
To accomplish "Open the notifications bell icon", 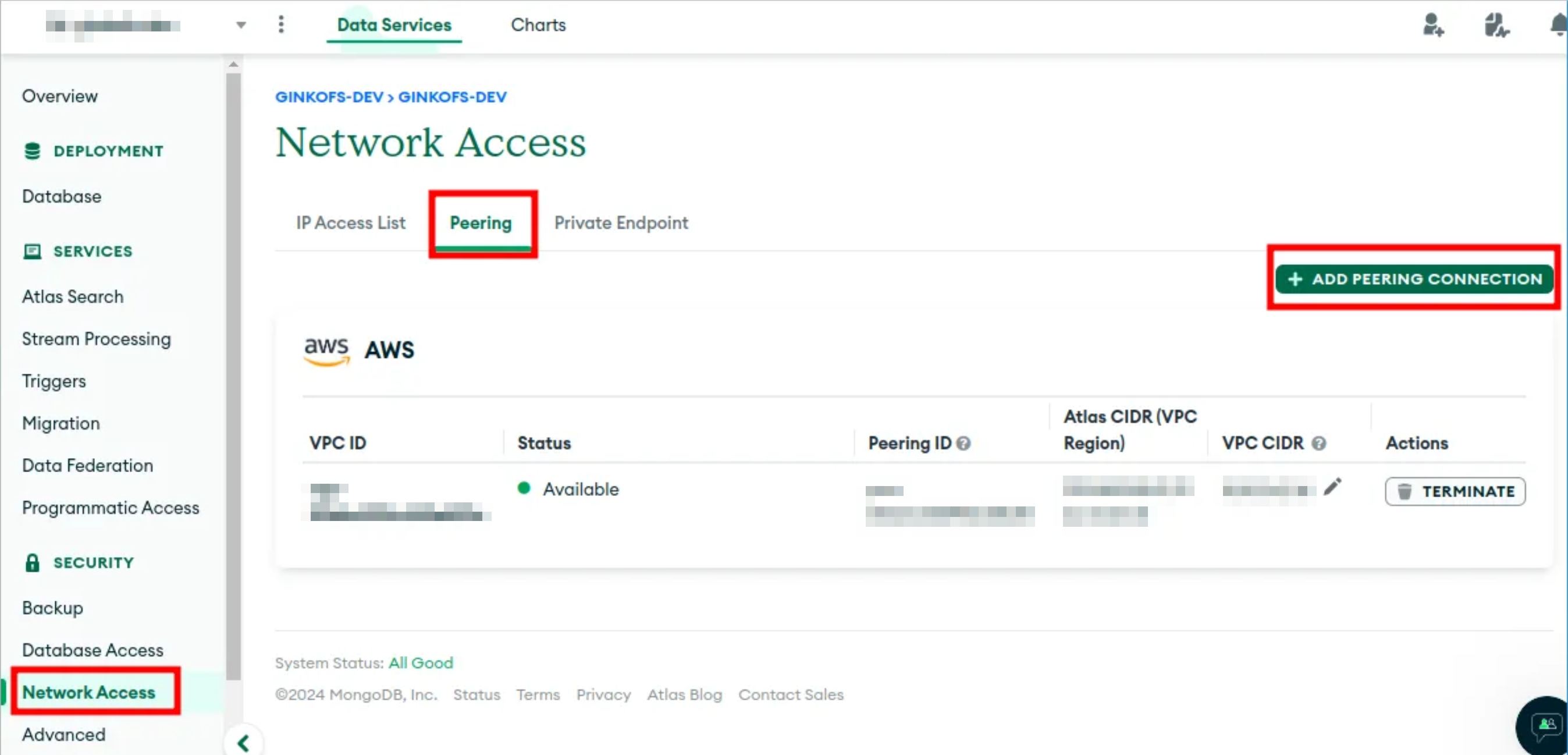I will (1559, 26).
